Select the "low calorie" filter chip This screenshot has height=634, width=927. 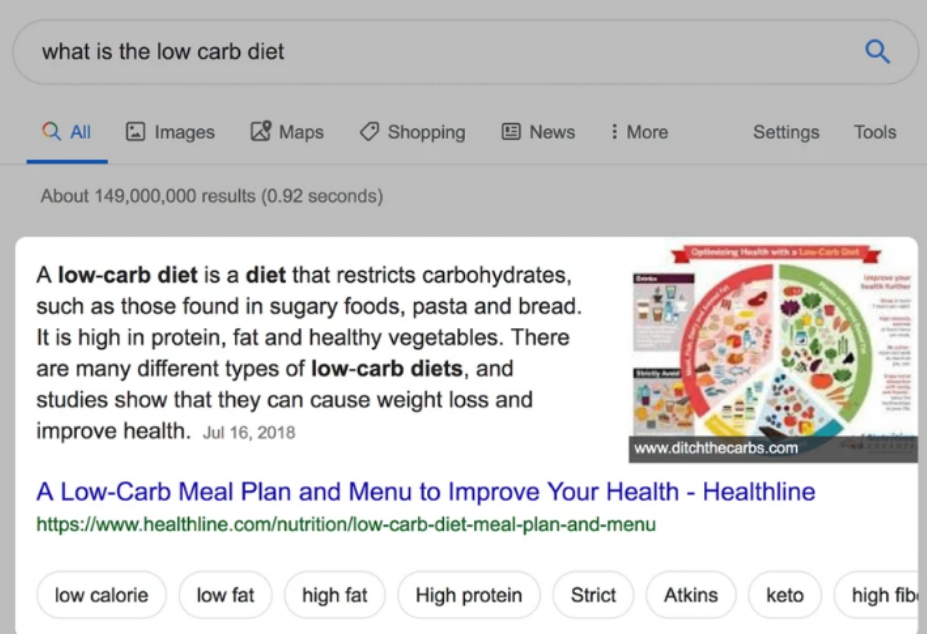[101, 596]
